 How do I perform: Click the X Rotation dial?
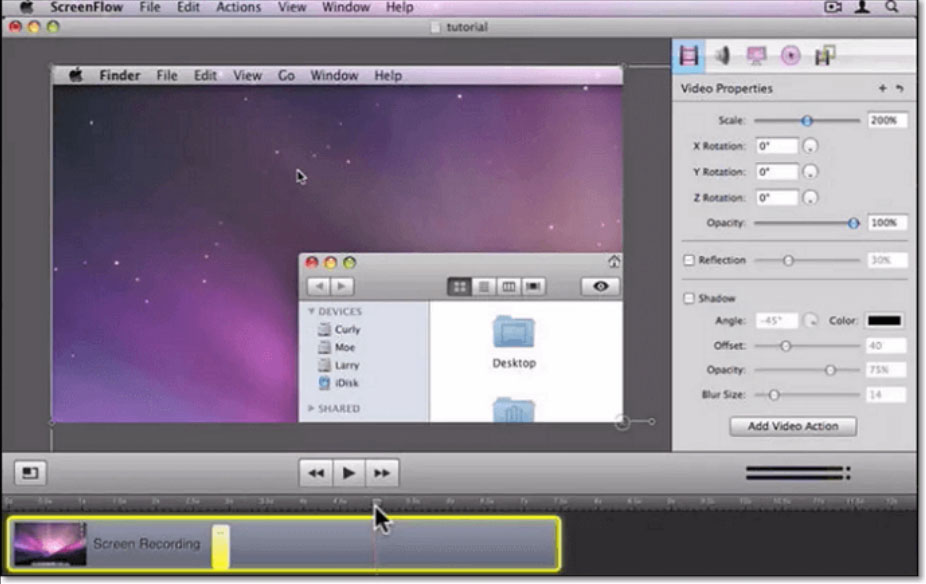810,146
